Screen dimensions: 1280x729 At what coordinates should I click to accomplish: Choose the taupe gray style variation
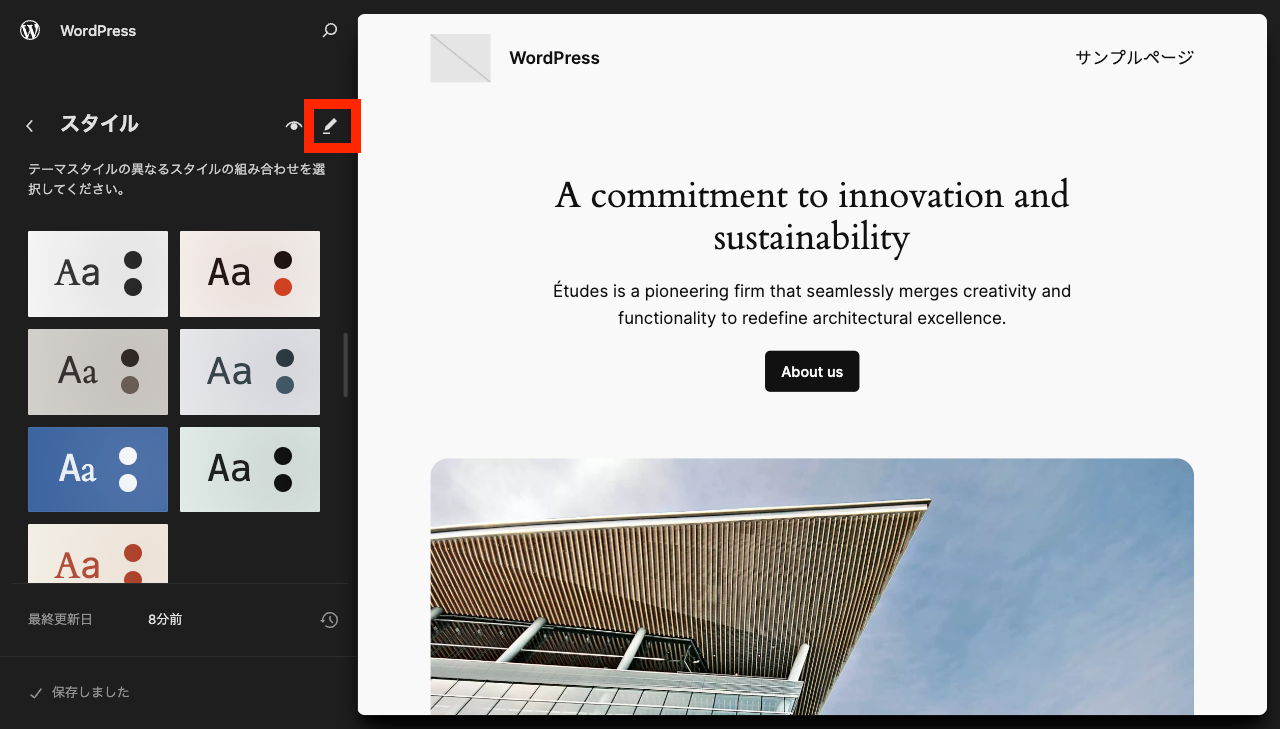(x=98, y=372)
